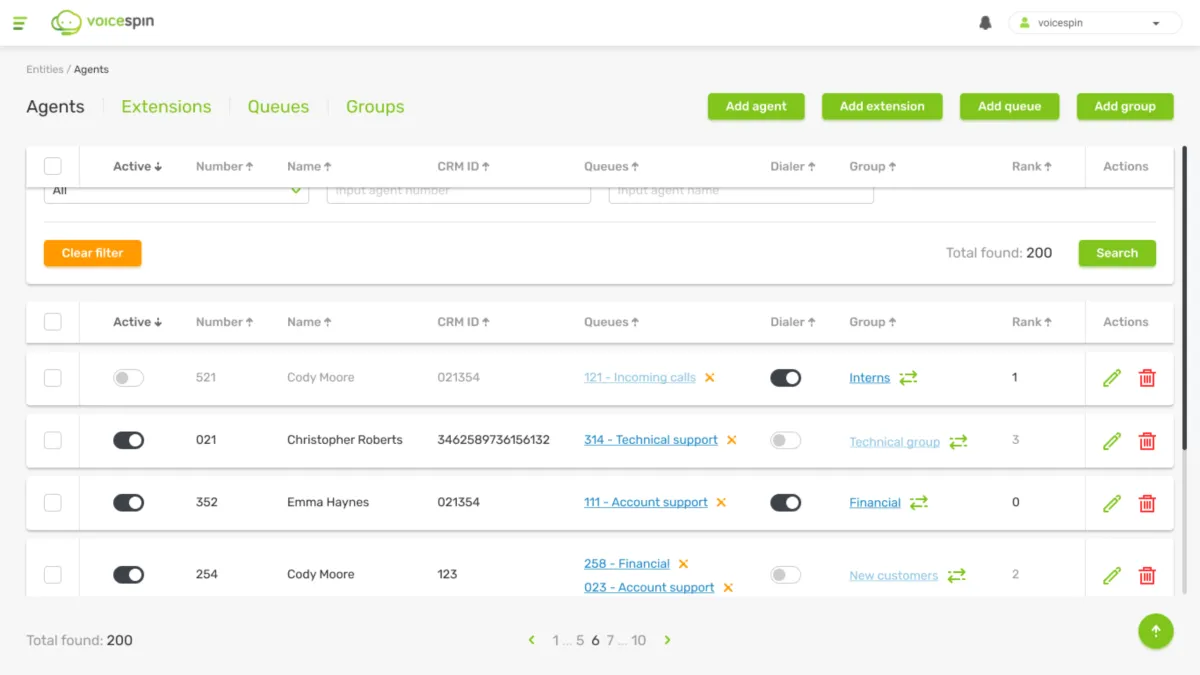Click the Add agent button
Screen dimensions: 1200x675
(756, 106)
